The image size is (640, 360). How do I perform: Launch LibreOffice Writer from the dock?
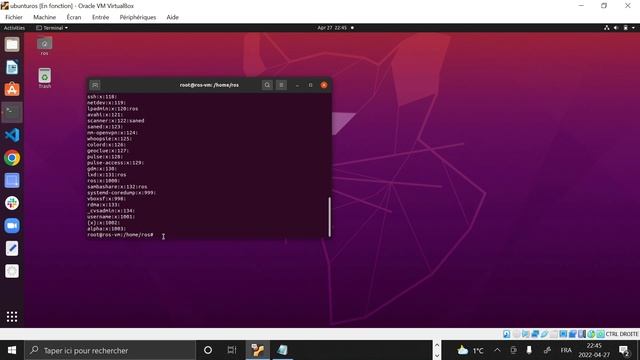coord(12,67)
